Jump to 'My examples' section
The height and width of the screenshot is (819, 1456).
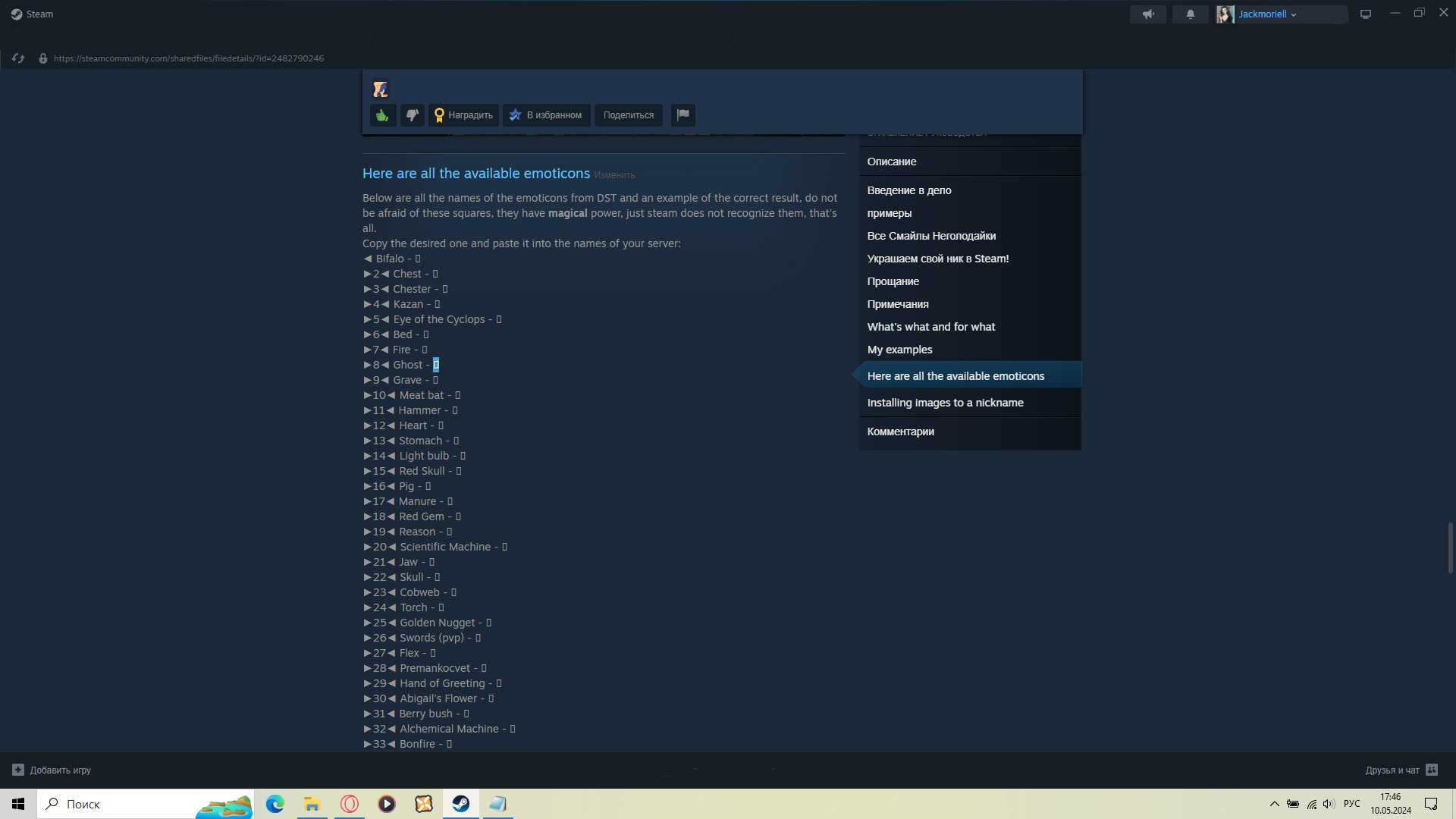(899, 350)
